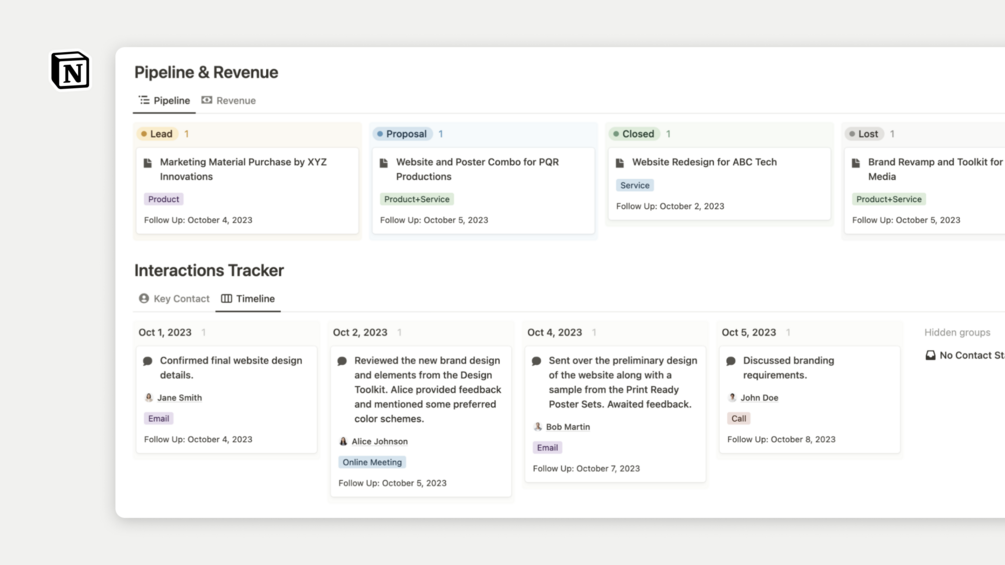Click Bob Martin's avatar icon
Image resolution: width=1005 pixels, height=565 pixels.
538,427
